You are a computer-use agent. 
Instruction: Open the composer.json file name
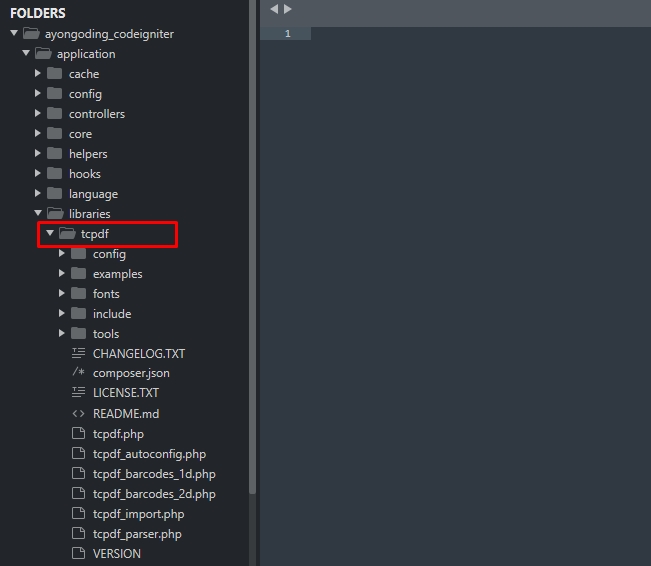pyautogui.click(x=131, y=373)
